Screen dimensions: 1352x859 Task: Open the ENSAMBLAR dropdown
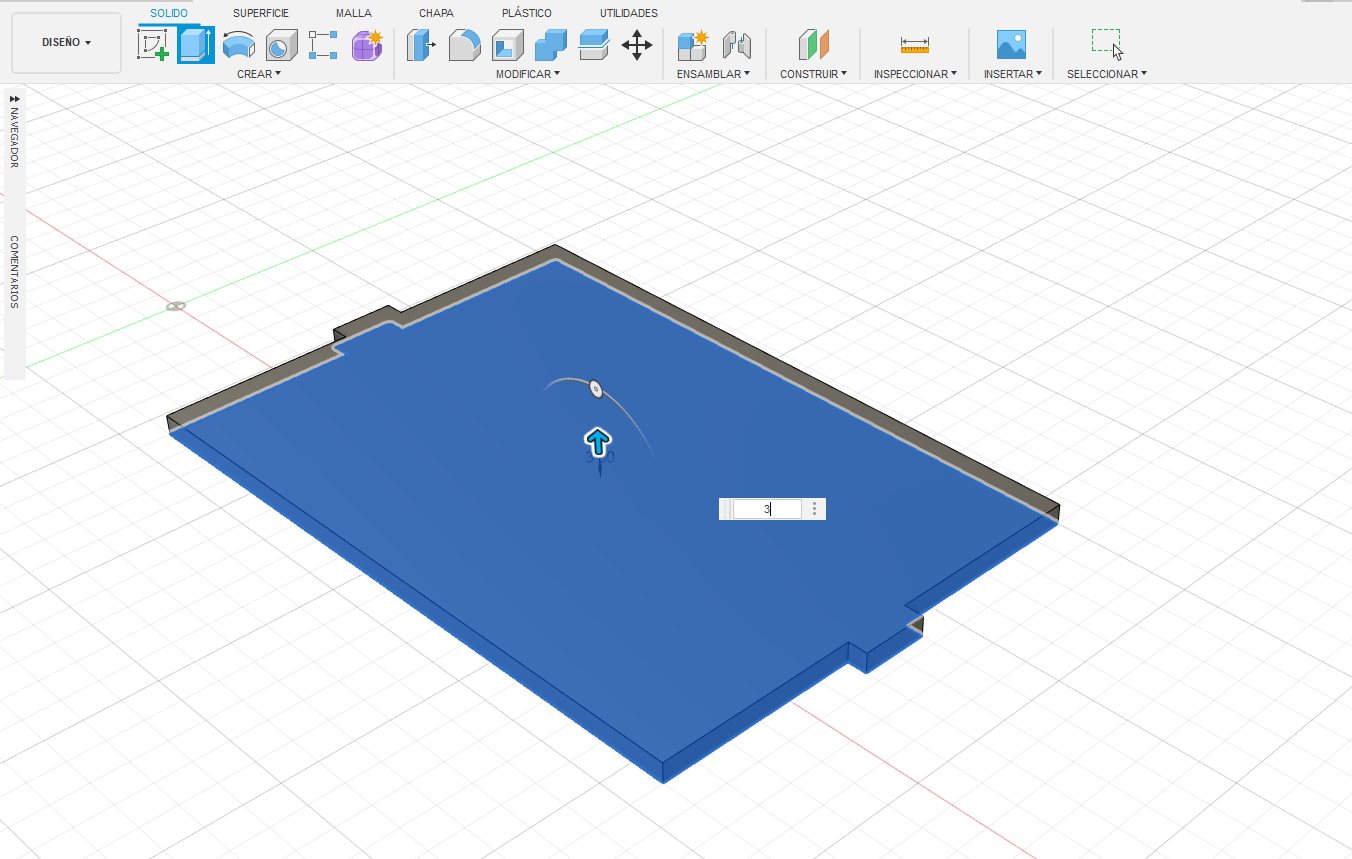[x=713, y=74]
